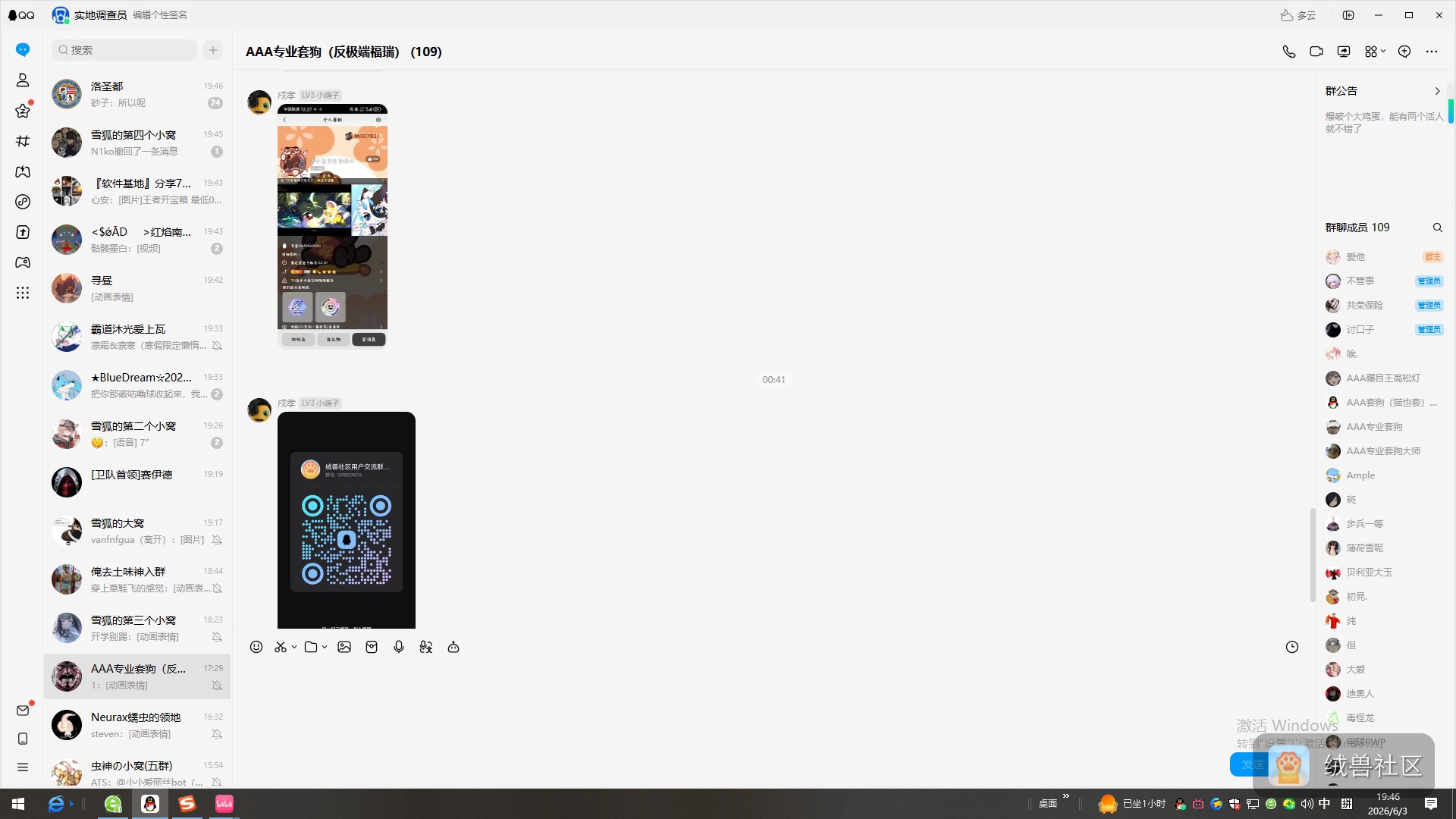Click the 搜索 search field
The width and height of the screenshot is (1456, 819).
[124, 50]
